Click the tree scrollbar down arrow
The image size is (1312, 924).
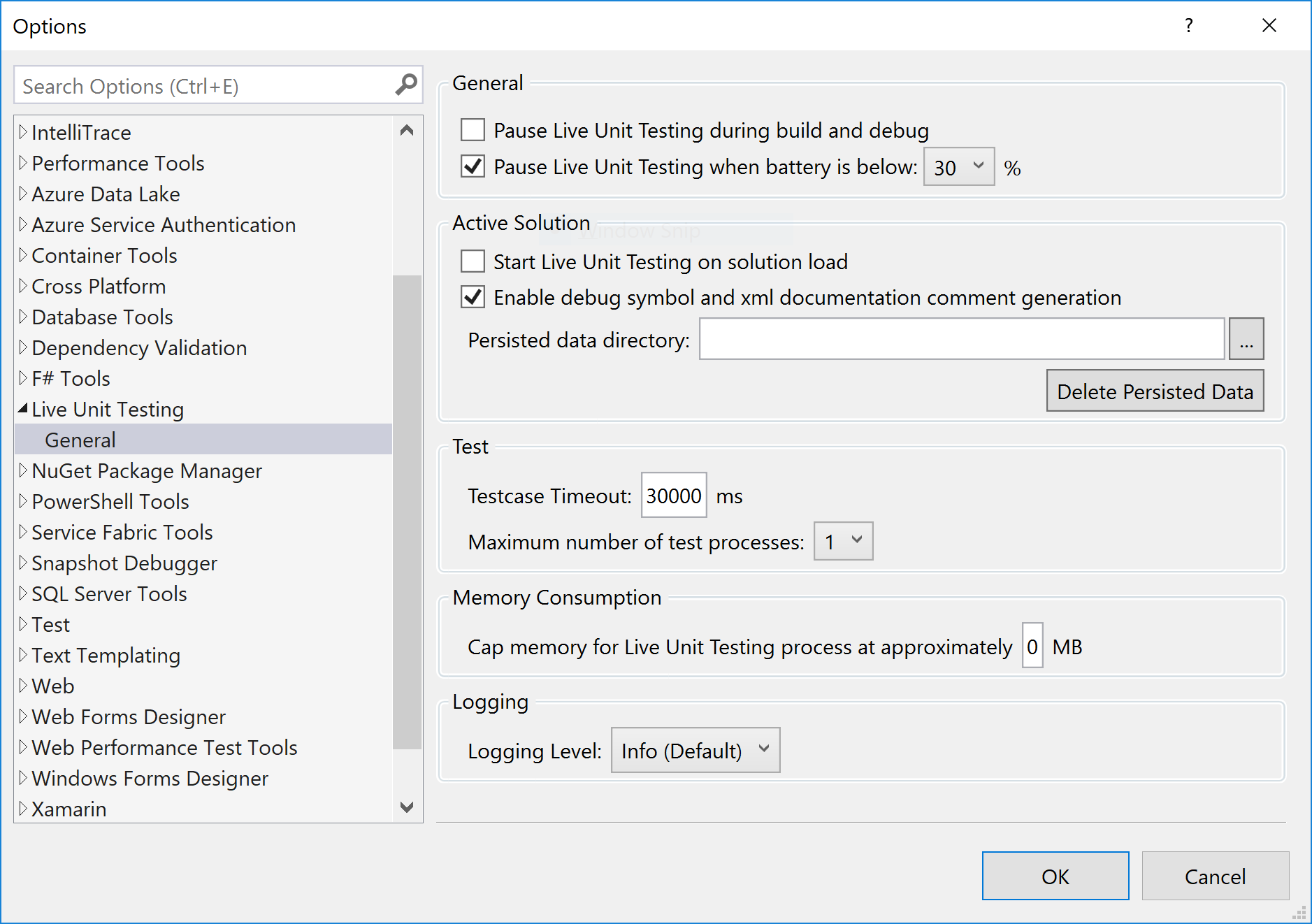407,807
